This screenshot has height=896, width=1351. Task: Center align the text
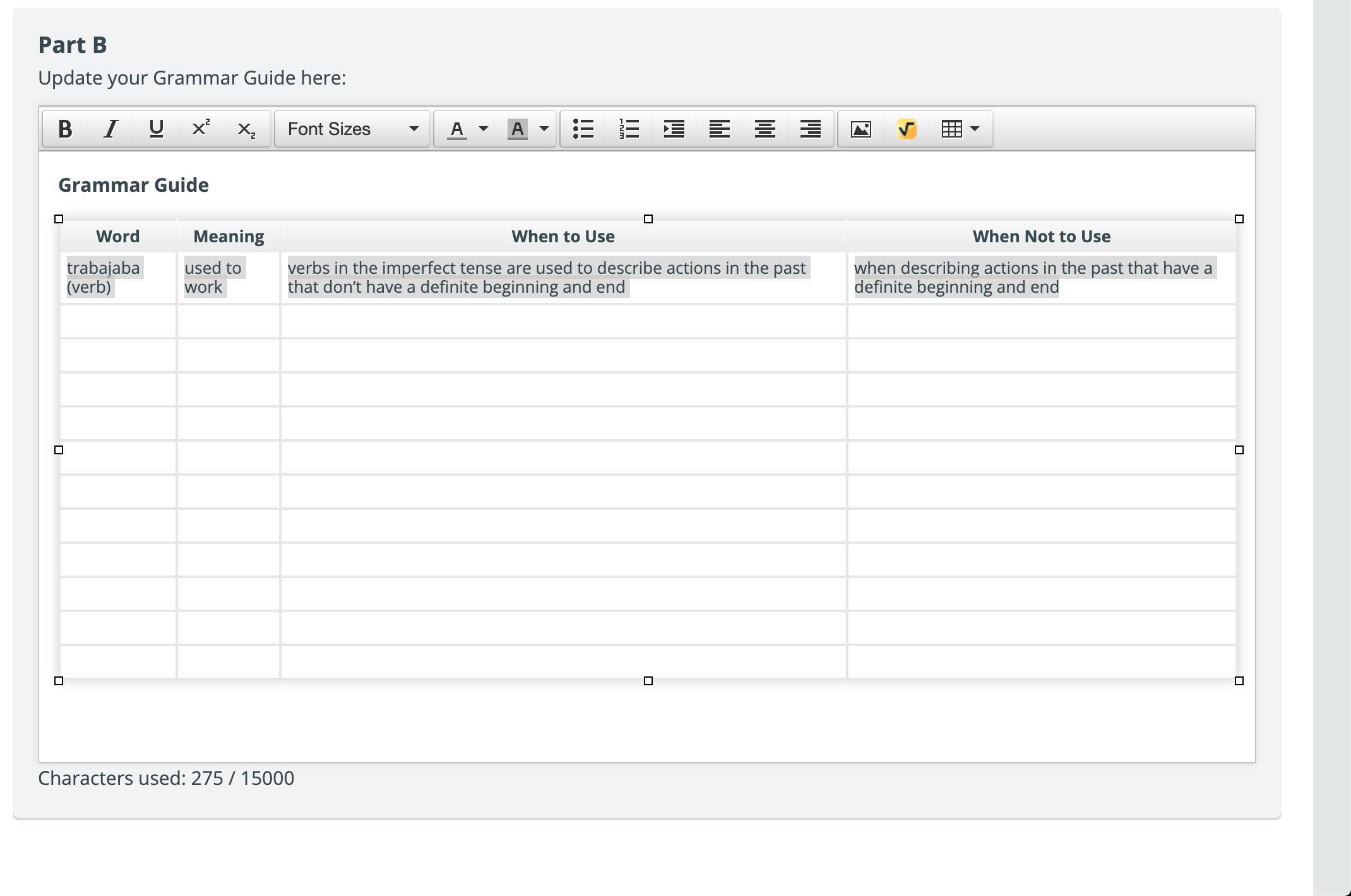[x=765, y=129]
